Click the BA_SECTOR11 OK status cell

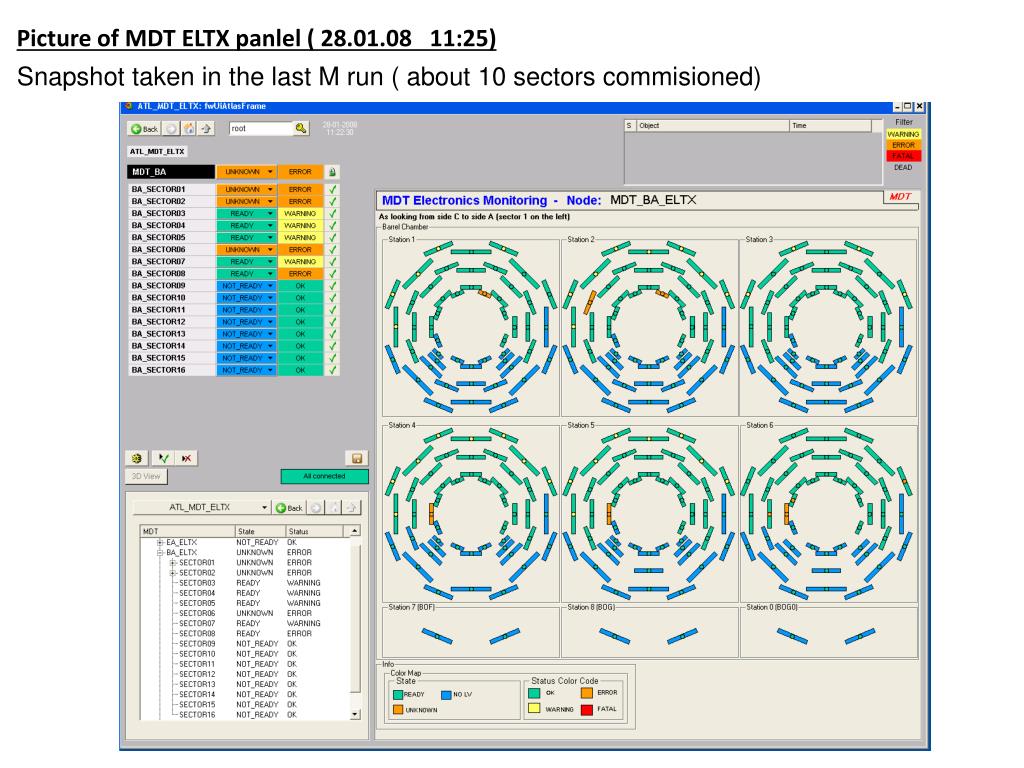point(300,310)
